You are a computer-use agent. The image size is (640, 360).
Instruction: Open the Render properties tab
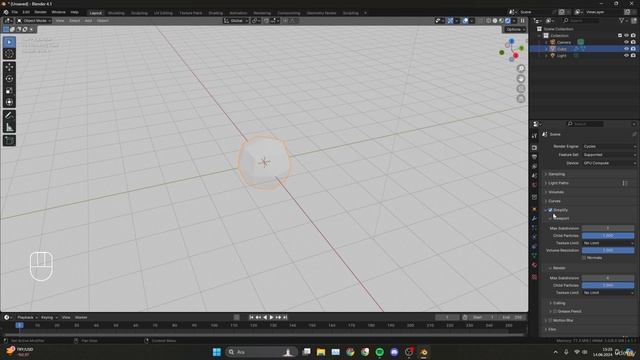(534, 147)
